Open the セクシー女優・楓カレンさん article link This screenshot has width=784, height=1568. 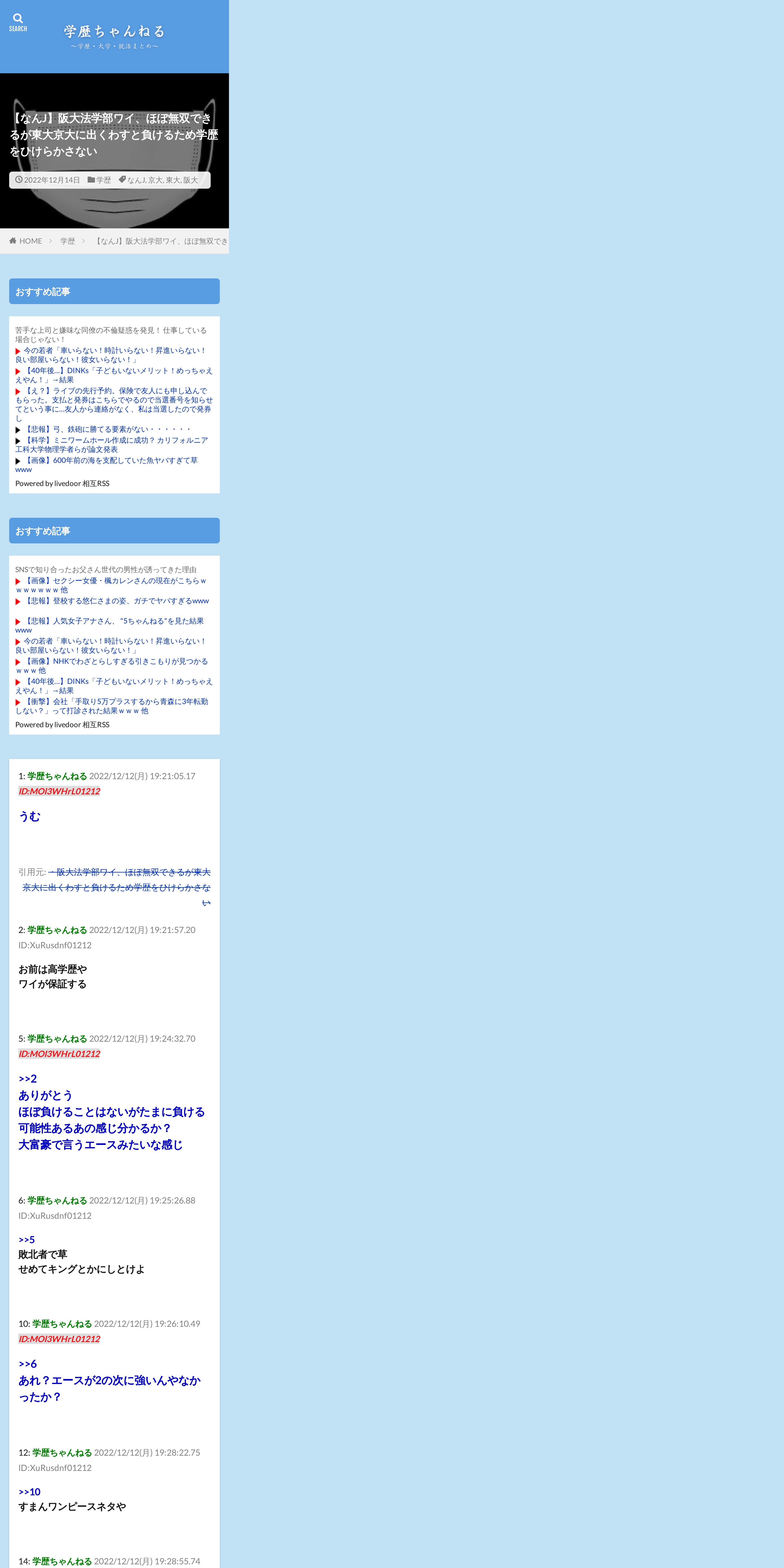point(111,585)
